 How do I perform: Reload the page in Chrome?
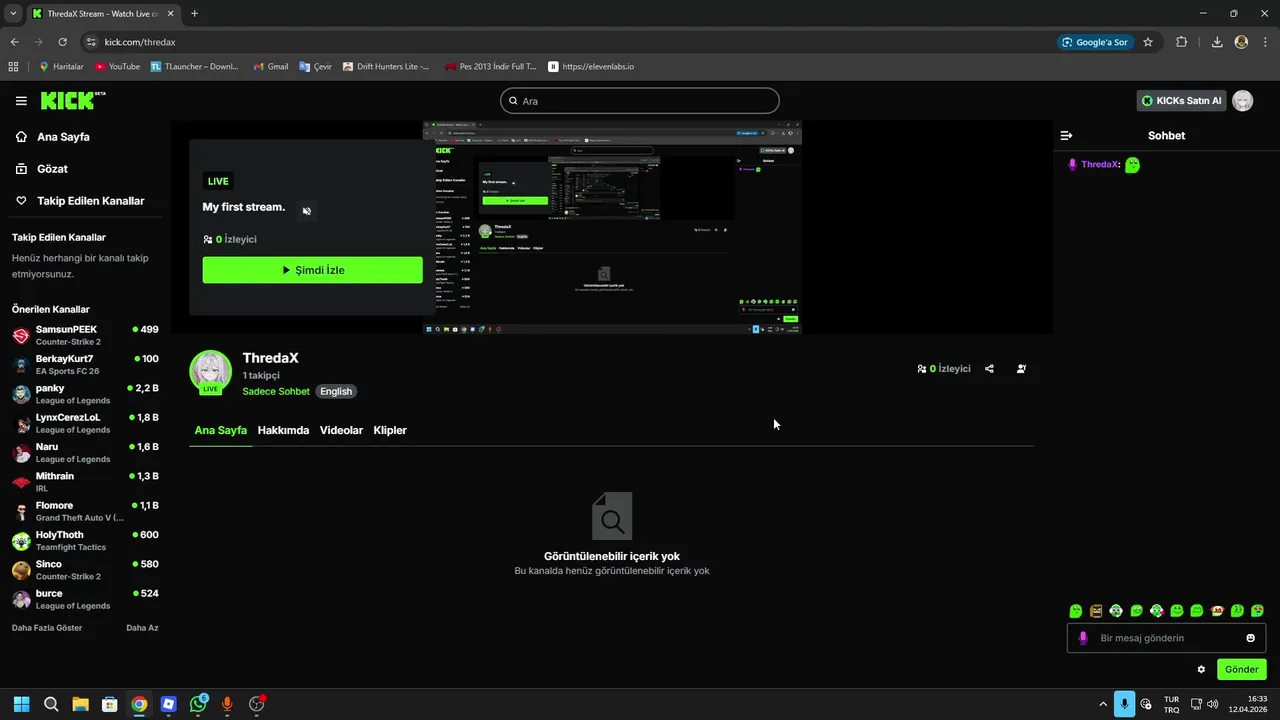(62, 42)
